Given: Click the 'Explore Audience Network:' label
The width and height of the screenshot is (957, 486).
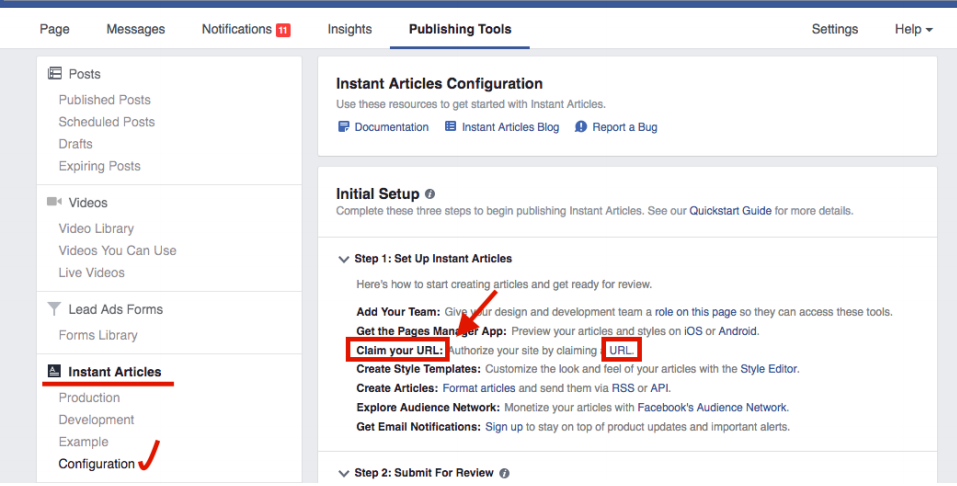Looking at the screenshot, I should 428,407.
